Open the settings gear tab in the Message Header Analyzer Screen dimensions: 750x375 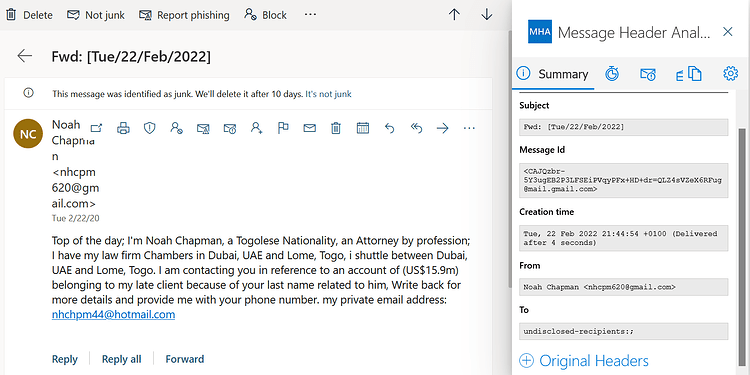click(730, 74)
